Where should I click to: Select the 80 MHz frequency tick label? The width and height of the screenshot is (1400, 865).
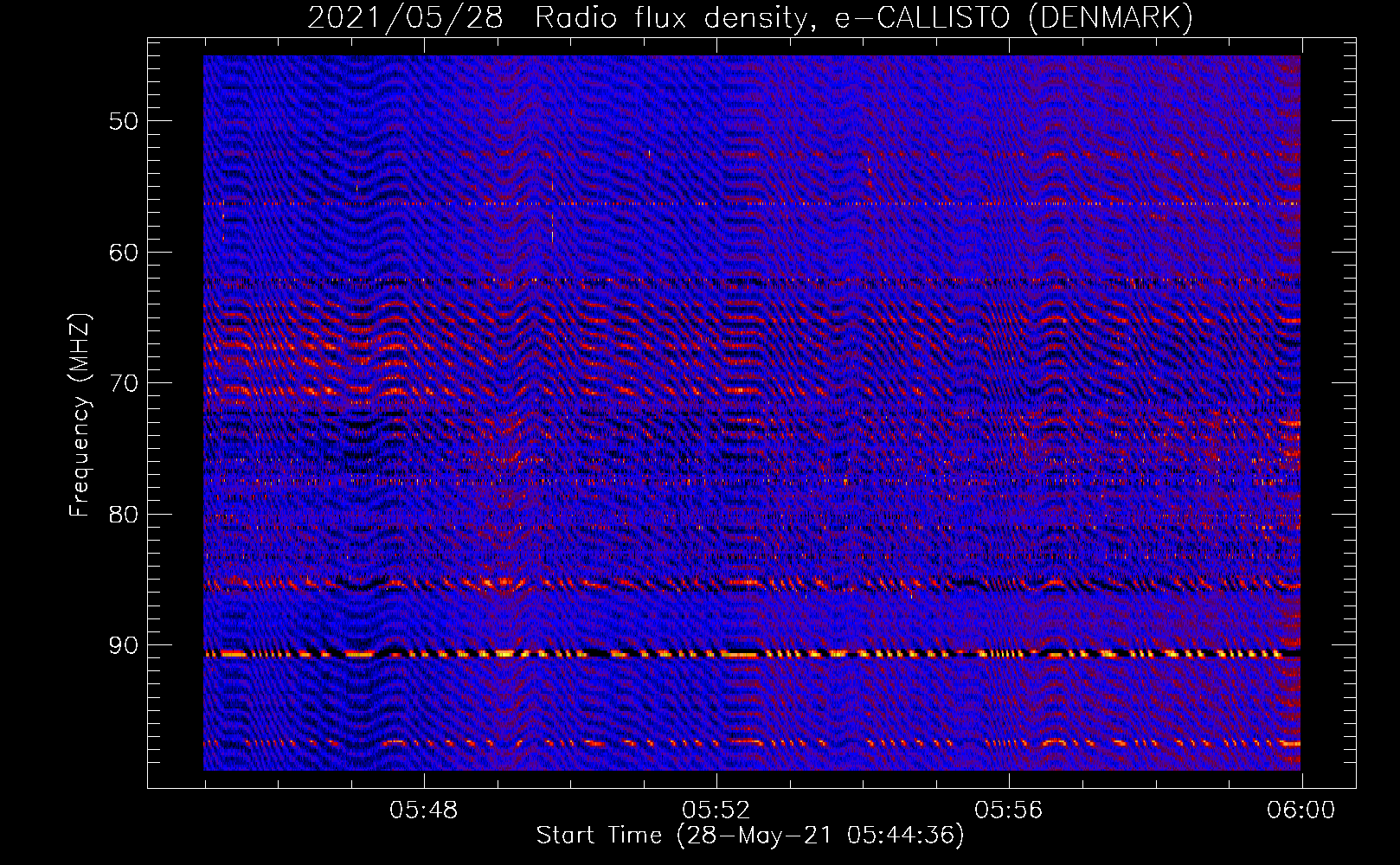coord(124,515)
